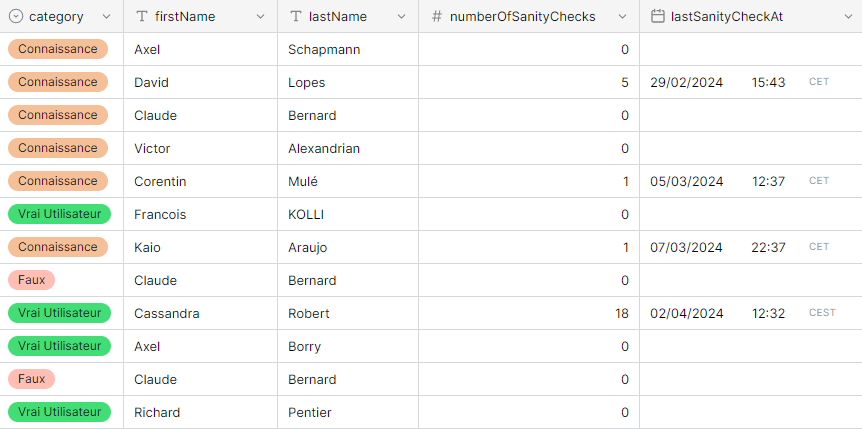Click the Connaissance tag in Axel Schapmann's row
Image resolution: width=862 pixels, height=429 pixels.
point(58,49)
